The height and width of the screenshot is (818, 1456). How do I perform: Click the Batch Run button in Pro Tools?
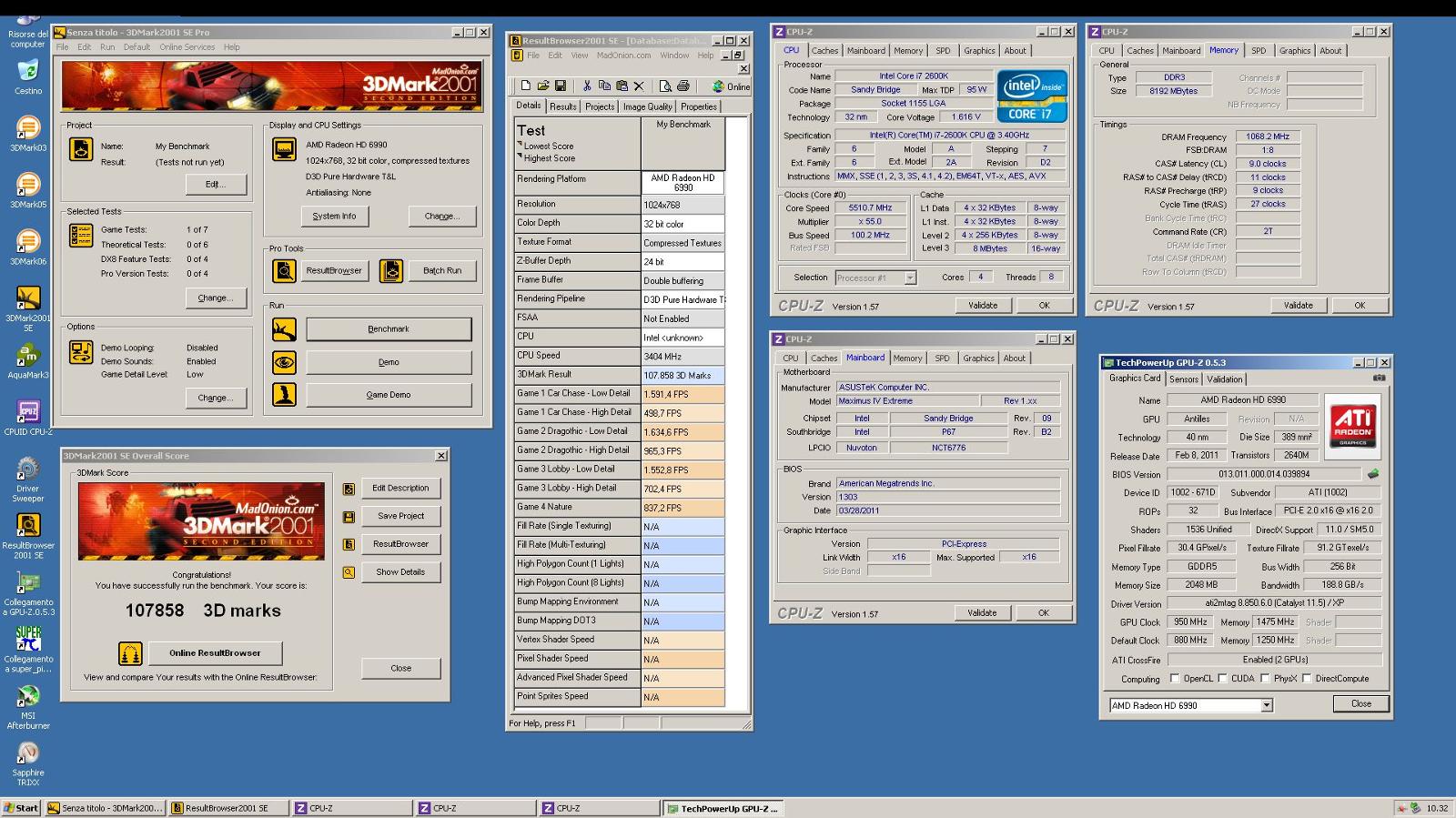pyautogui.click(x=442, y=271)
